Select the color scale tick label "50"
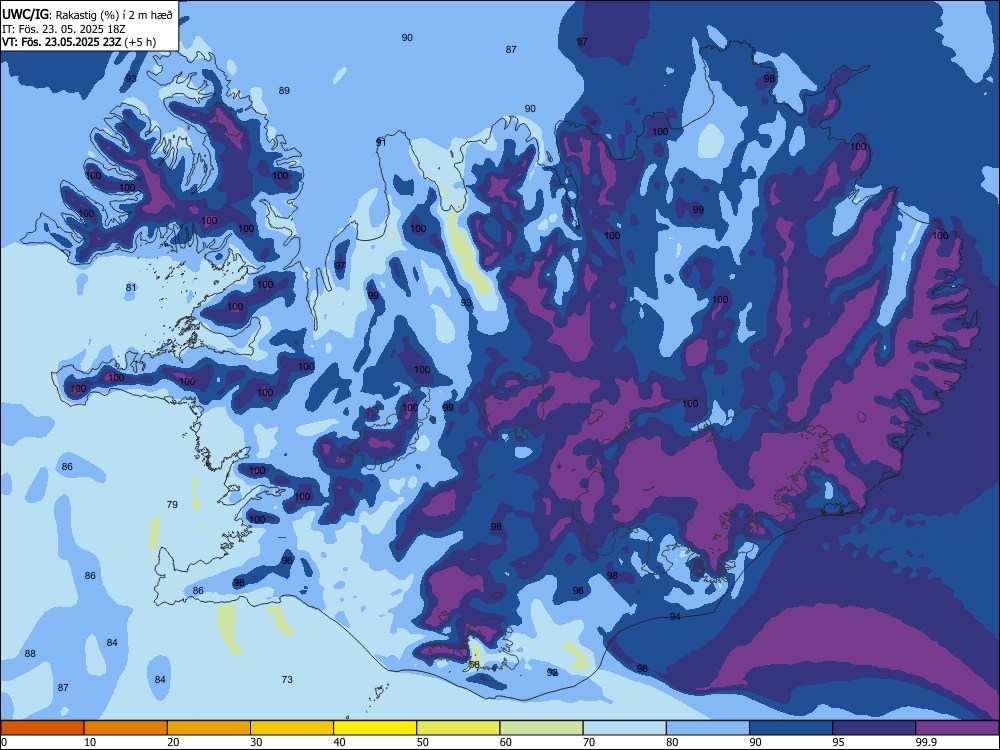This screenshot has width=1000, height=750. [423, 742]
